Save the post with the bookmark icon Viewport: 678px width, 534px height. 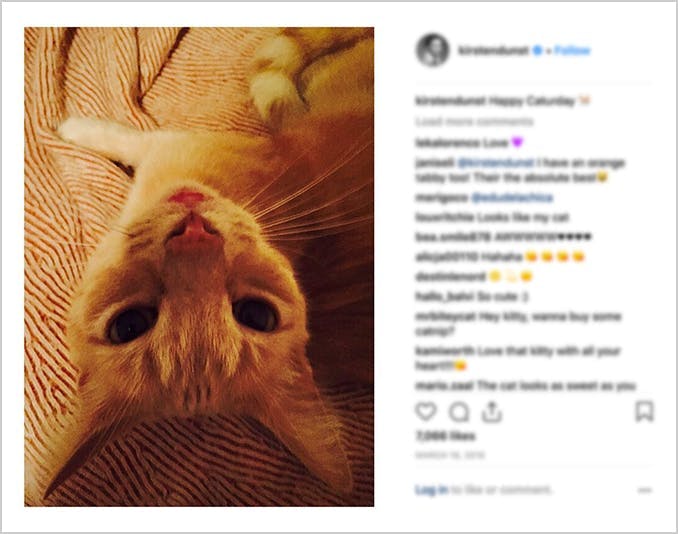click(x=645, y=411)
